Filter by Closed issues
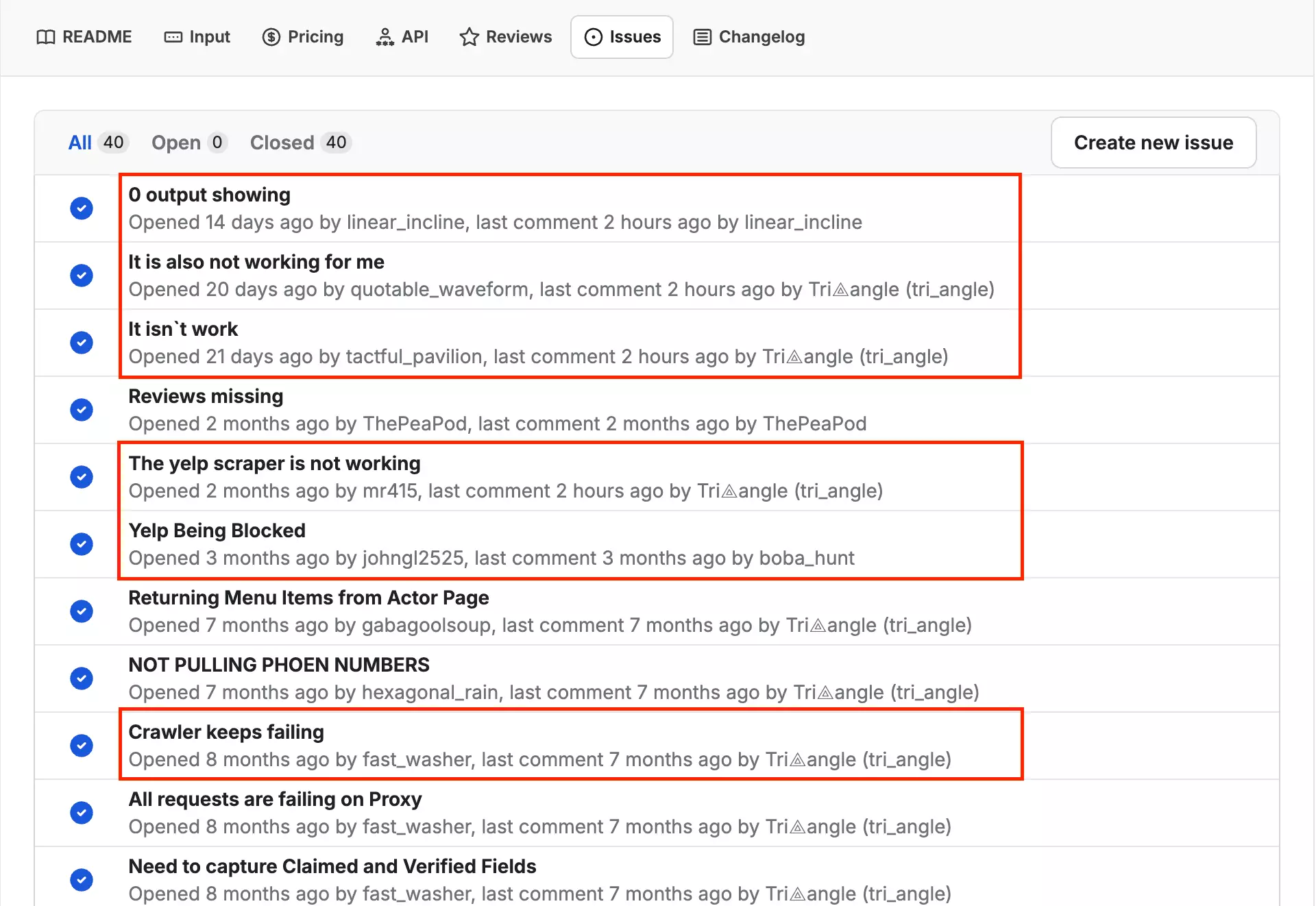Image resolution: width=1316 pixels, height=906 pixels. click(300, 143)
